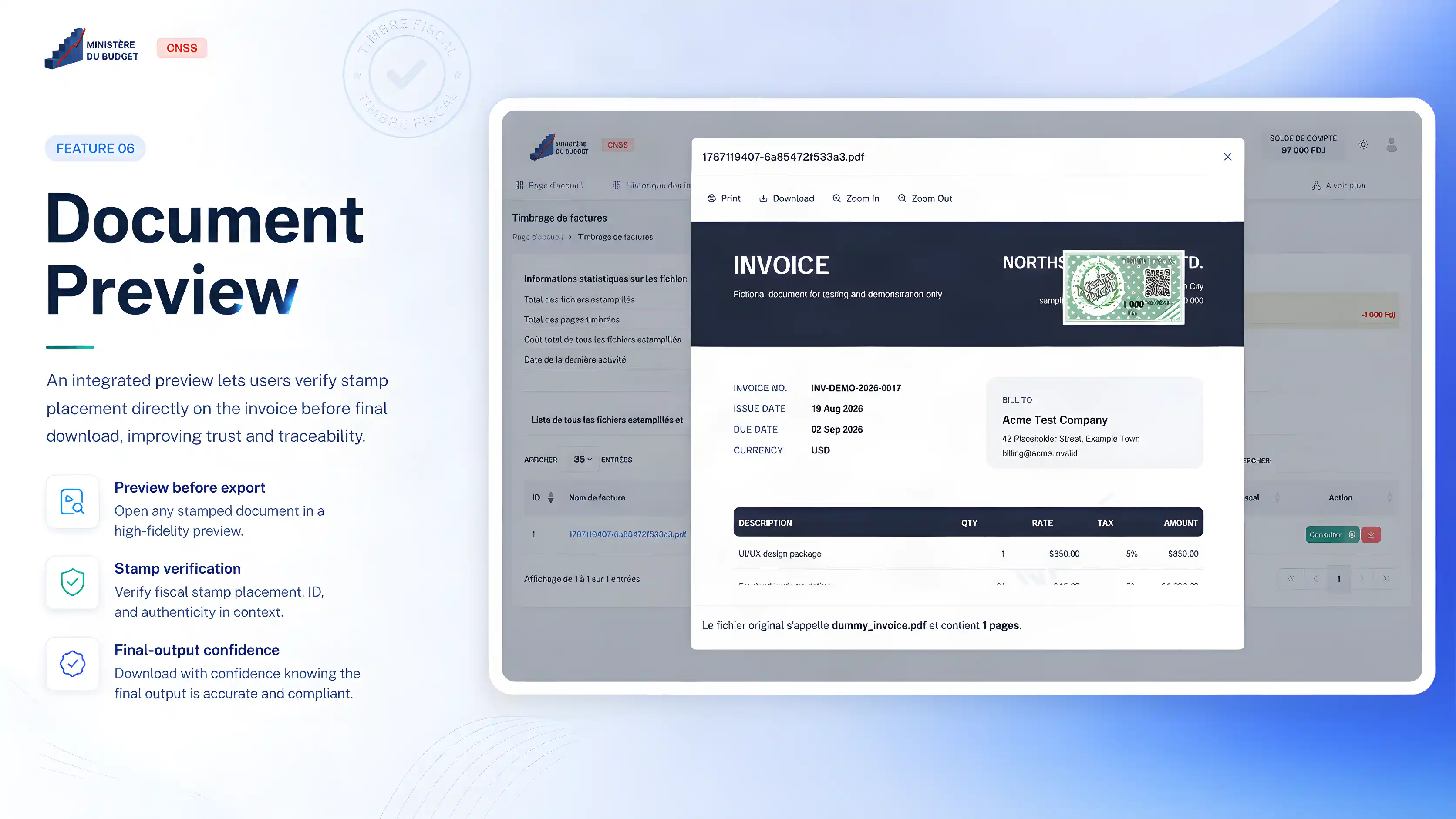
Task: Click the currency value USD
Action: [x=820, y=450]
